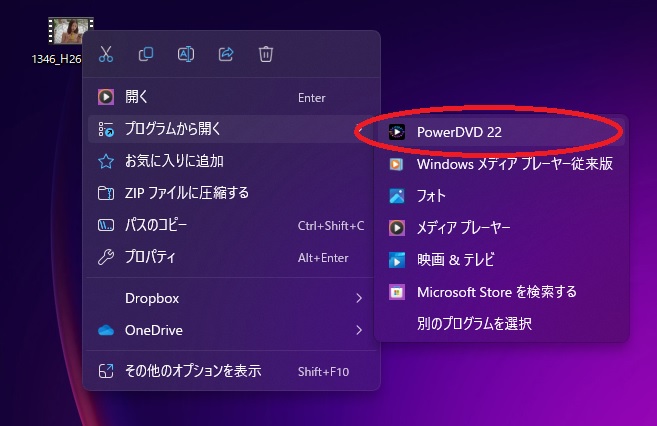Click the 映画 & テレビ app icon
This screenshot has height=426, width=657.
396,260
